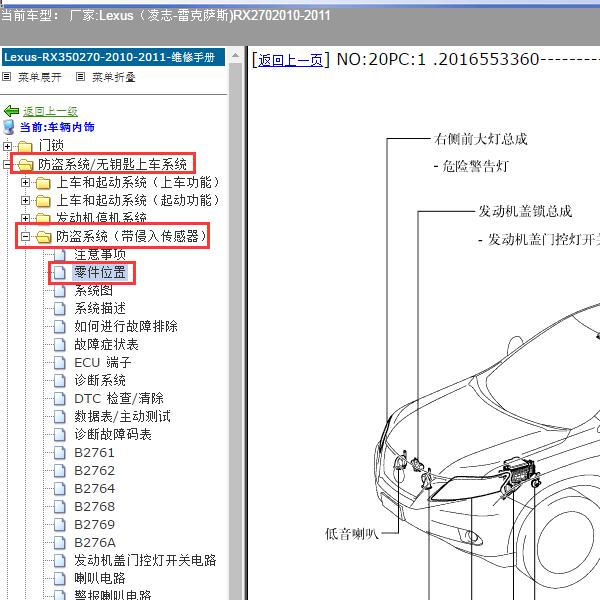The width and height of the screenshot is (600, 600).
Task: Open the 系统描述 page
Action: tap(100, 308)
